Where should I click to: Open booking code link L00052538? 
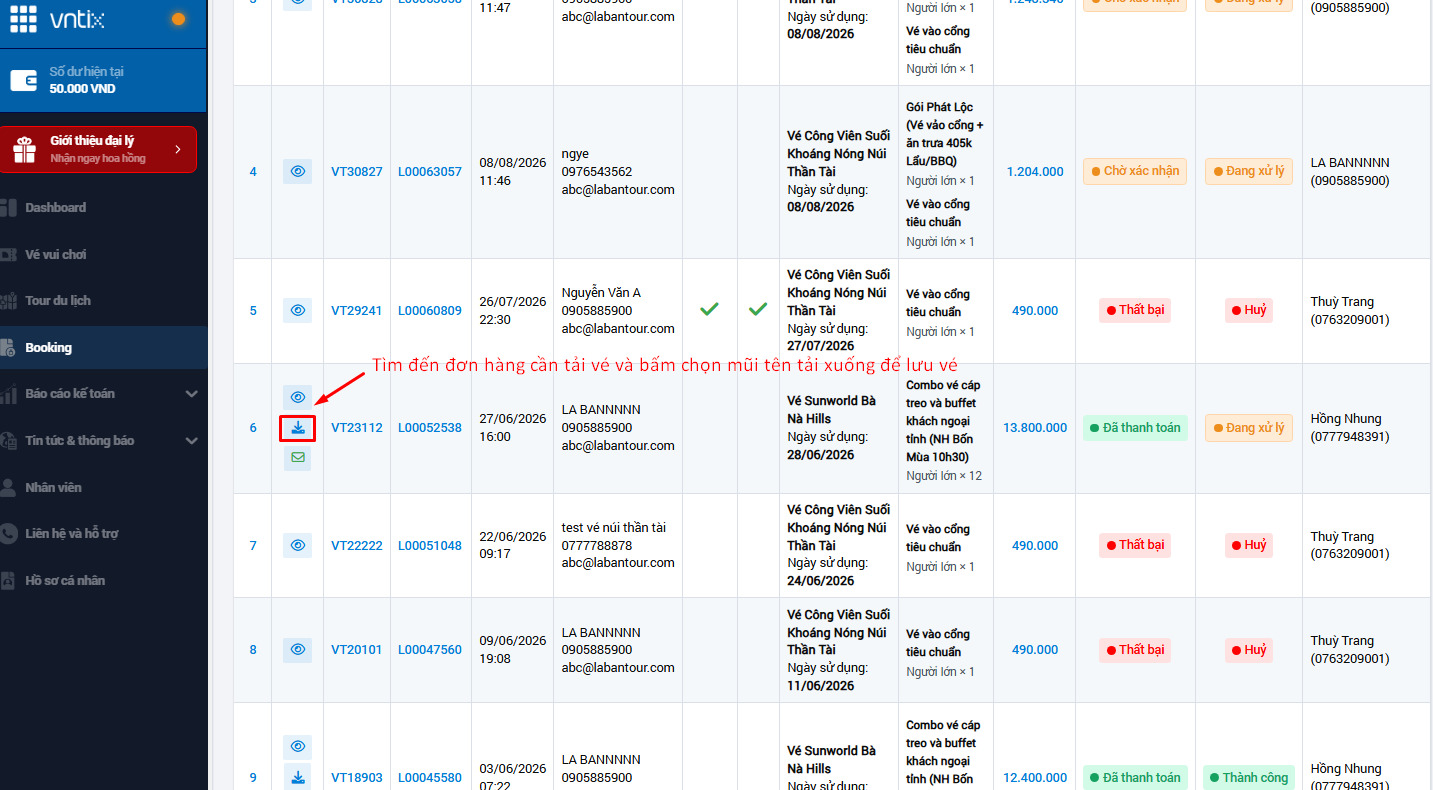[x=430, y=428]
